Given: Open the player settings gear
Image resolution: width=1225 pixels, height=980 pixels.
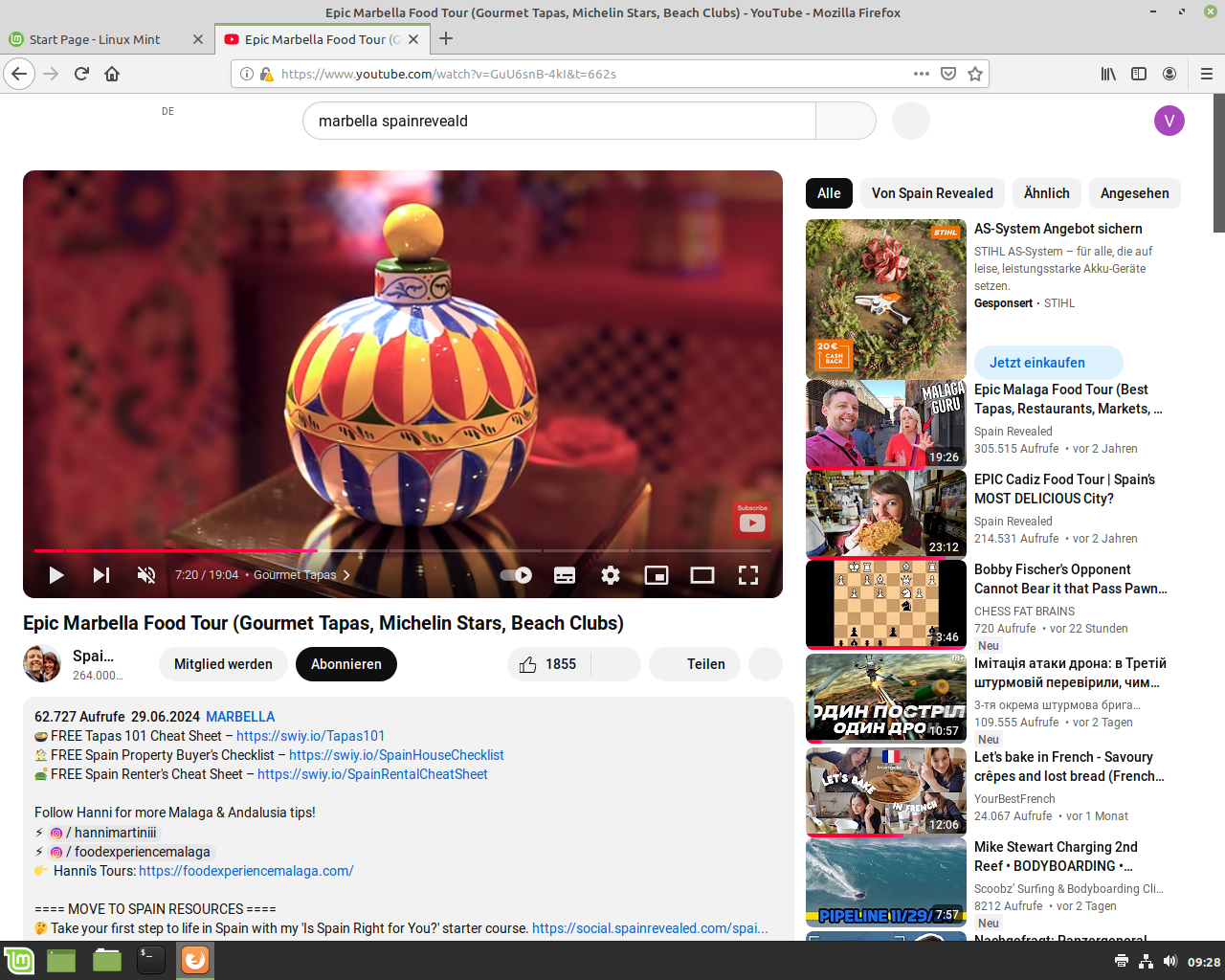Looking at the screenshot, I should tap(611, 575).
